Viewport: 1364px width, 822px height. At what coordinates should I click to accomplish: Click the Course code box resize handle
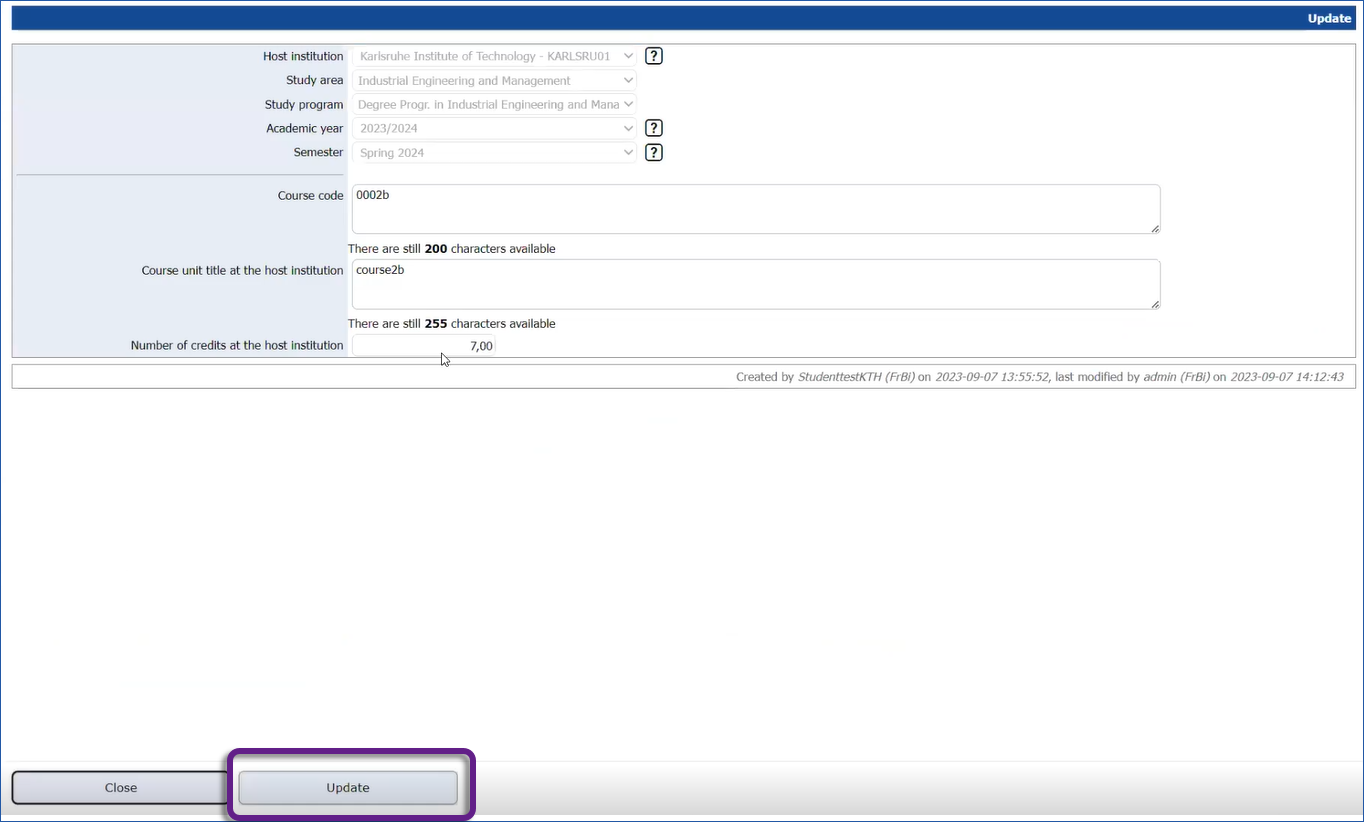(1155, 228)
